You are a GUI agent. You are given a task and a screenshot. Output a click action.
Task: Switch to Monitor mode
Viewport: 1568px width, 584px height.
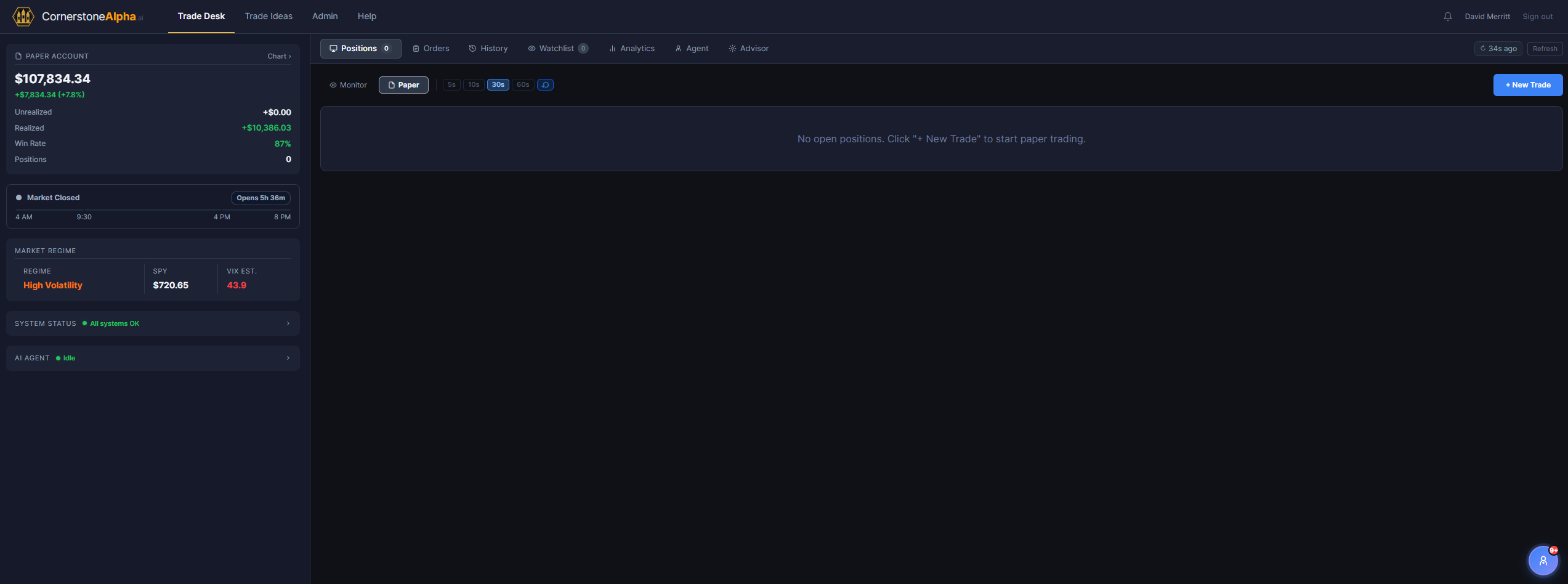[x=348, y=85]
